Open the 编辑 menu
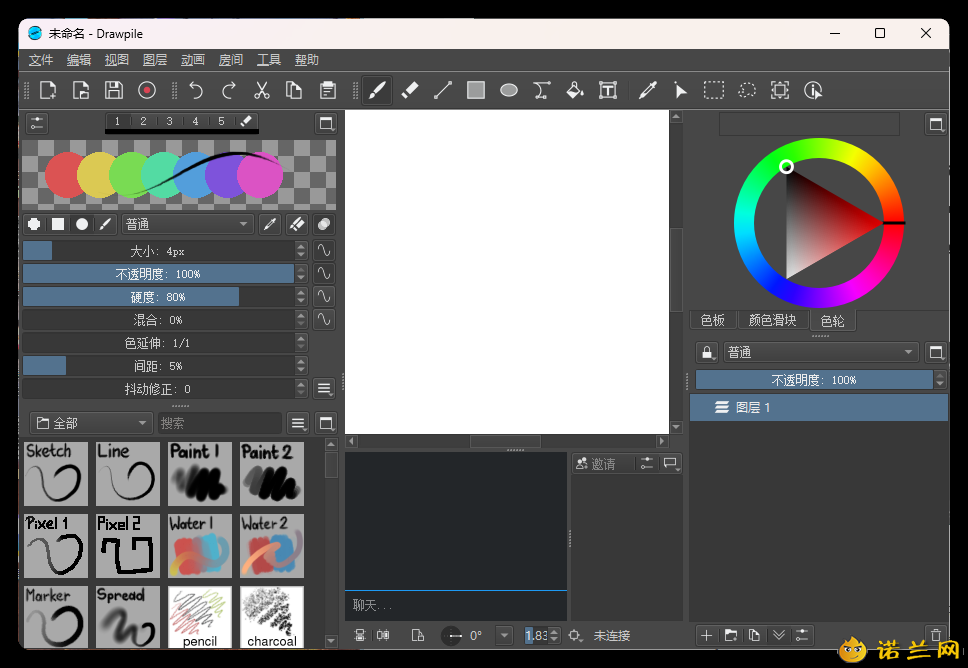968x668 pixels. 79,60
